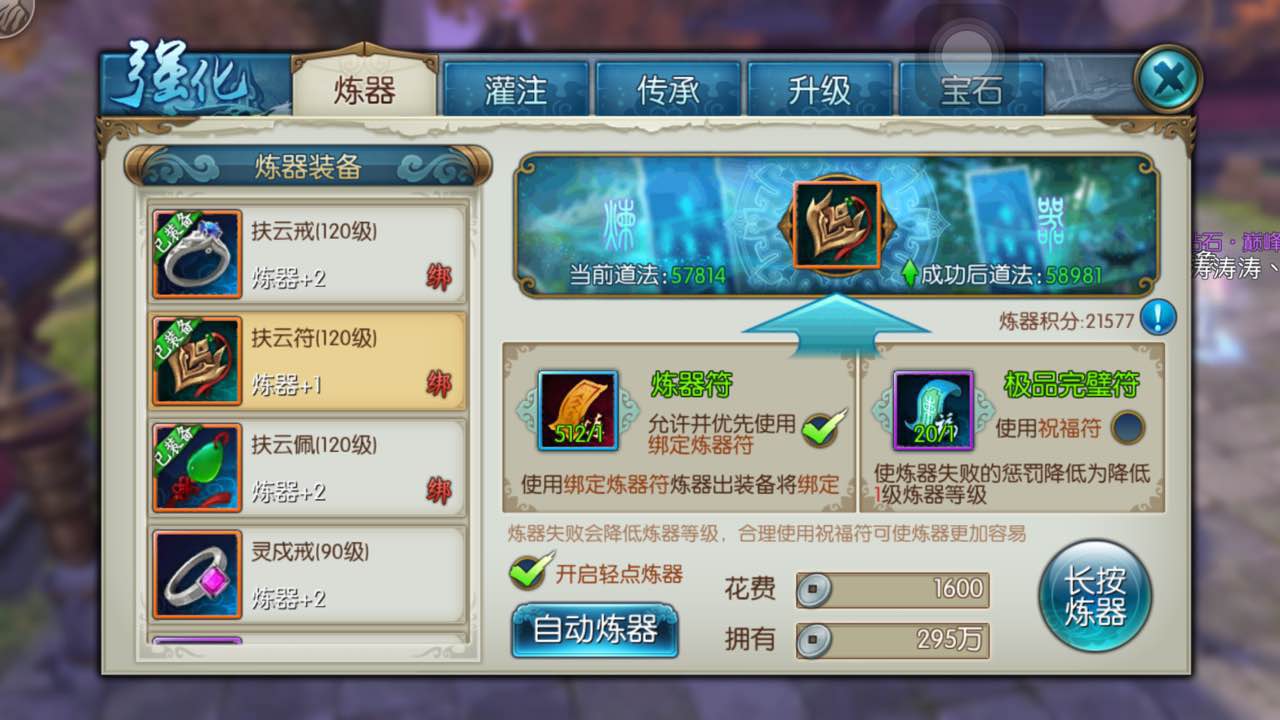This screenshot has height=720, width=1280.
Task: Tap the 极品完璧符 blessing charm icon
Action: point(933,411)
